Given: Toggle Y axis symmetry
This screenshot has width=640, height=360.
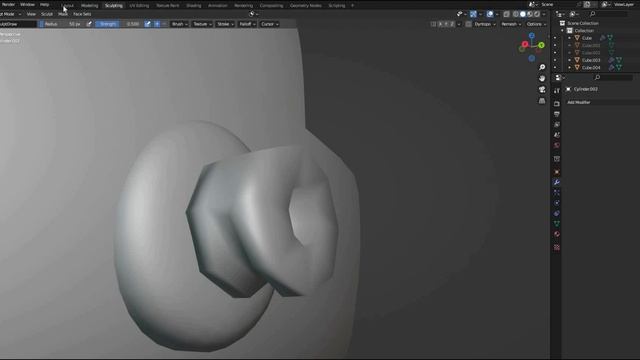Looking at the screenshot, I should pyautogui.click(x=446, y=24).
